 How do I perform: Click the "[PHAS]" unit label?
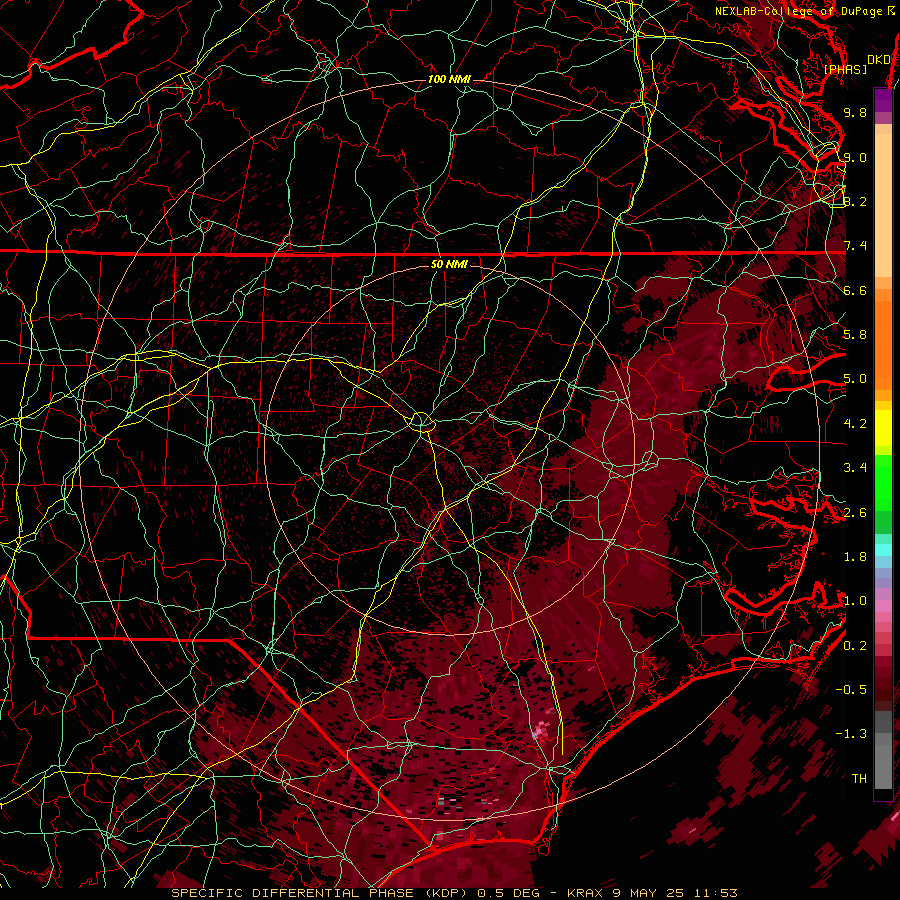click(x=845, y=69)
